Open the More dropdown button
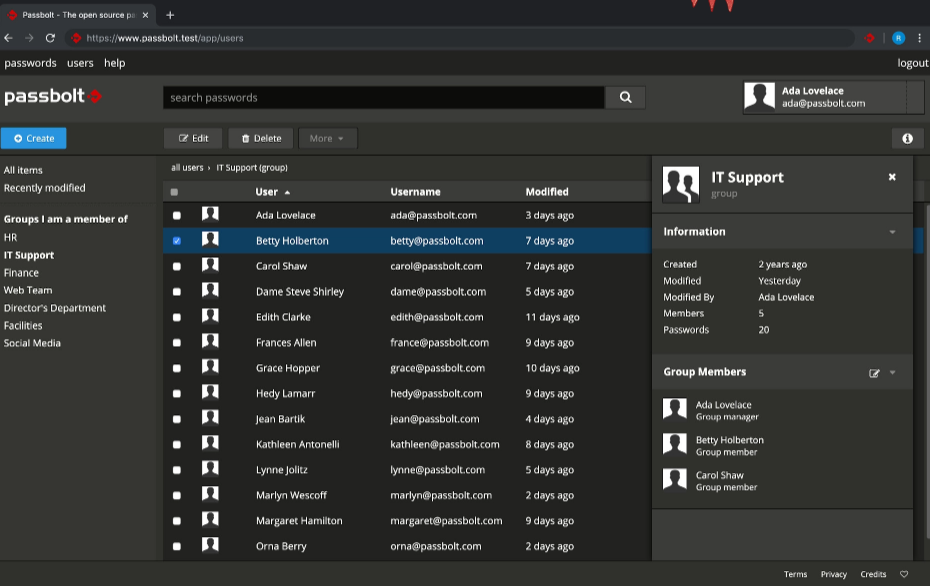Viewport: 930px width, 586px height. tap(327, 138)
